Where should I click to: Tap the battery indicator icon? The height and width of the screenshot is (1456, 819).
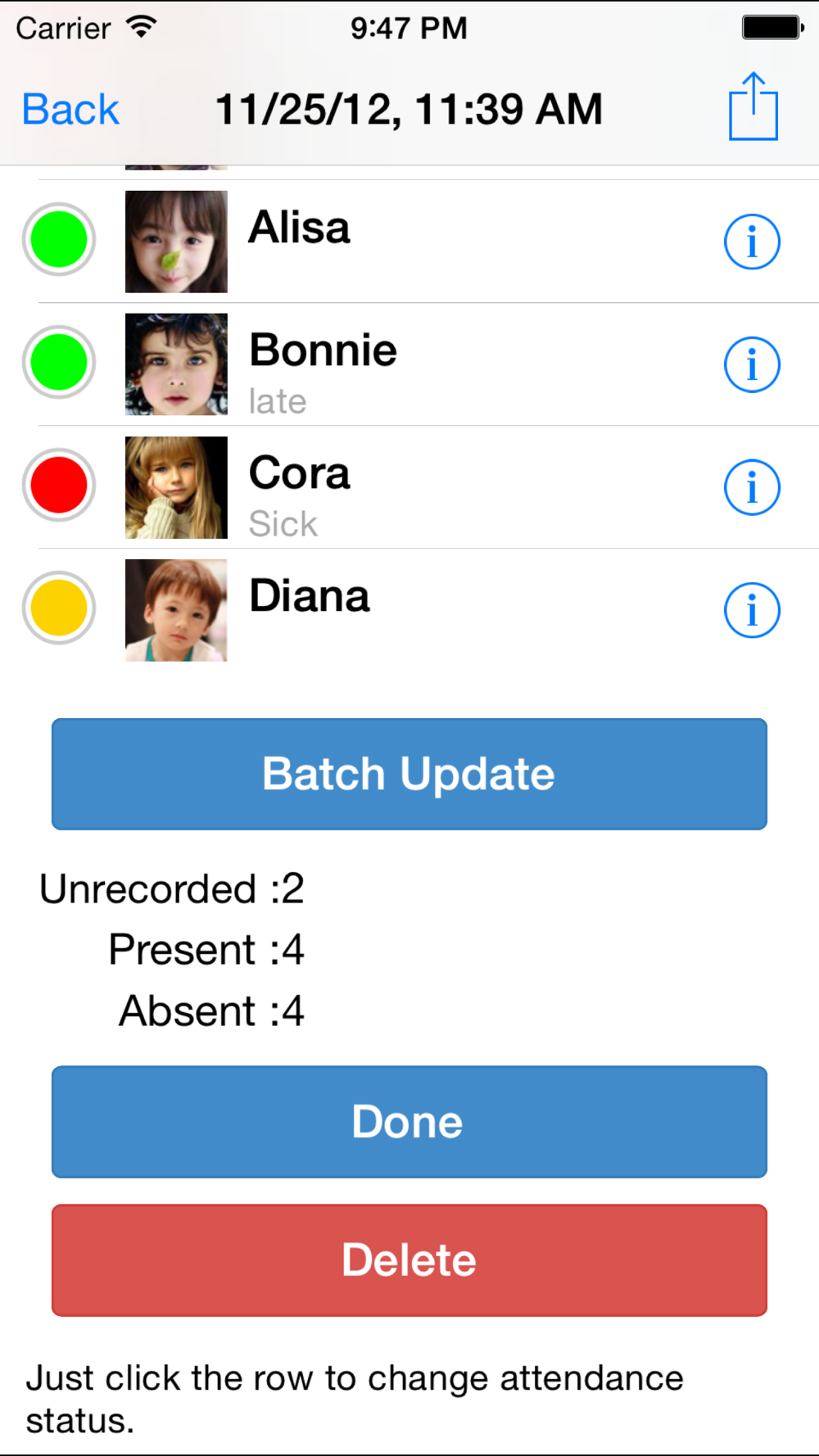[x=773, y=27]
